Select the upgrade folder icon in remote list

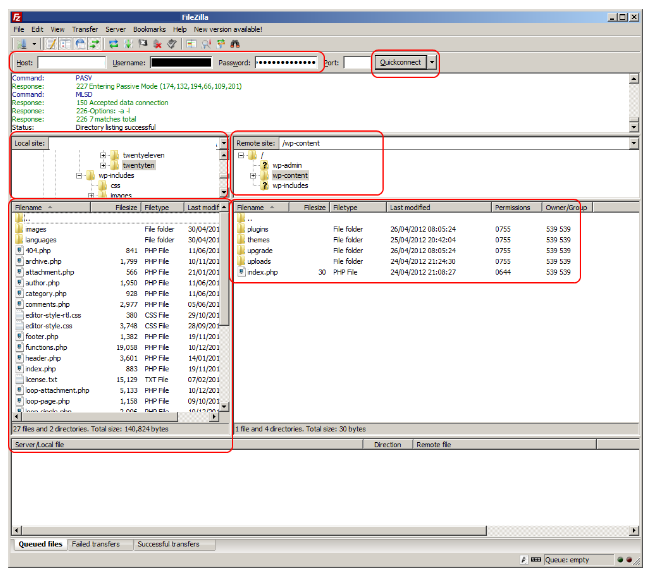pos(241,251)
